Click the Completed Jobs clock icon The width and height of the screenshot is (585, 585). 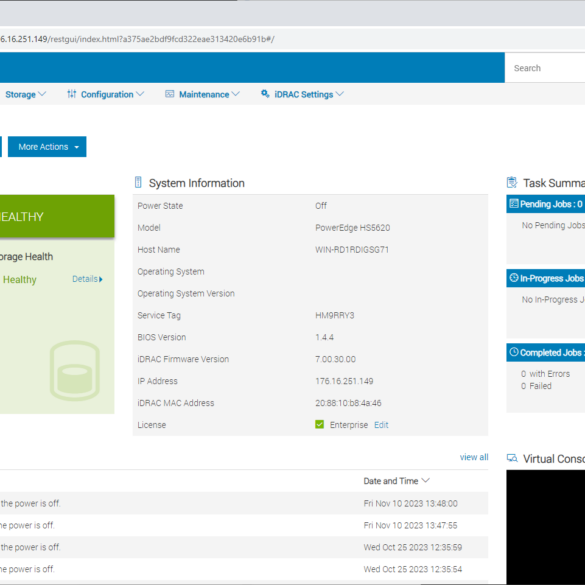[514, 352]
